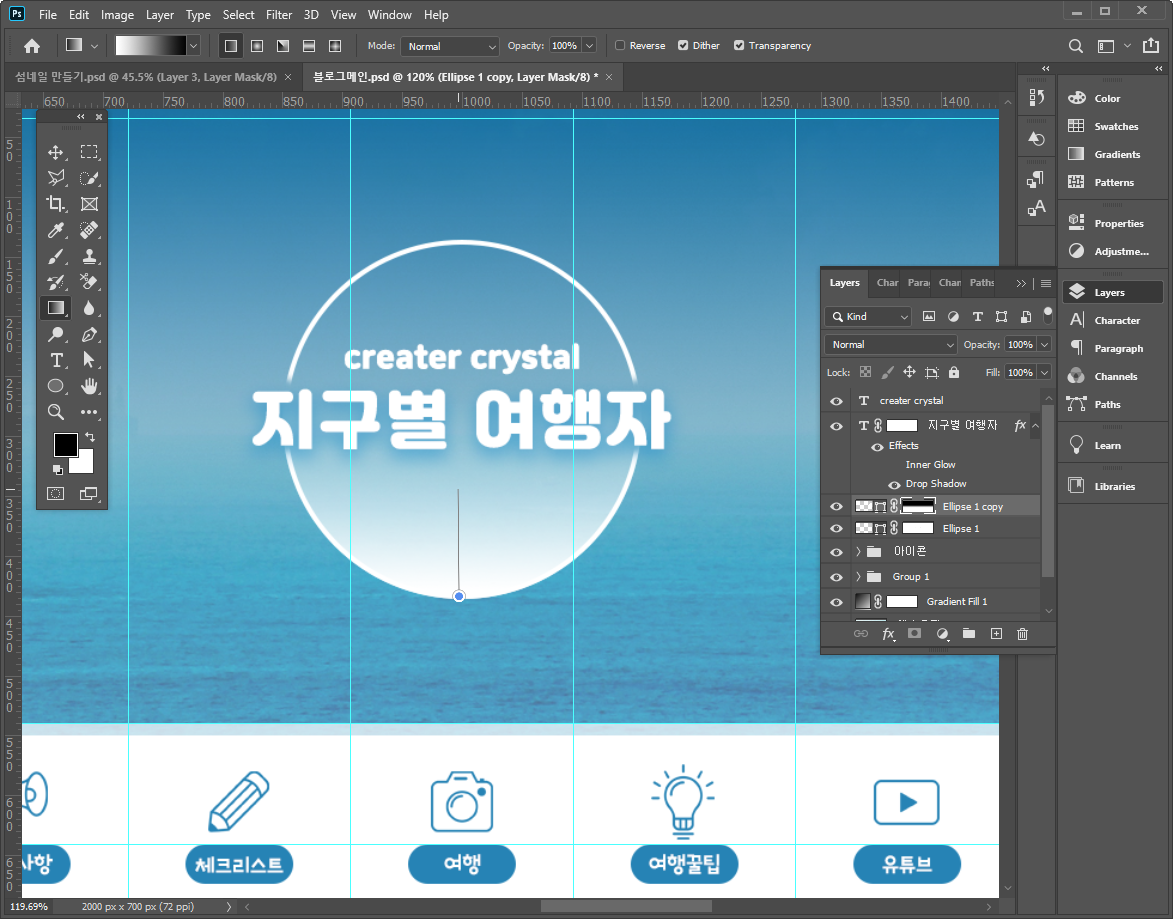Select the Hand tool
This screenshot has width=1173, height=919.
(x=89, y=386)
